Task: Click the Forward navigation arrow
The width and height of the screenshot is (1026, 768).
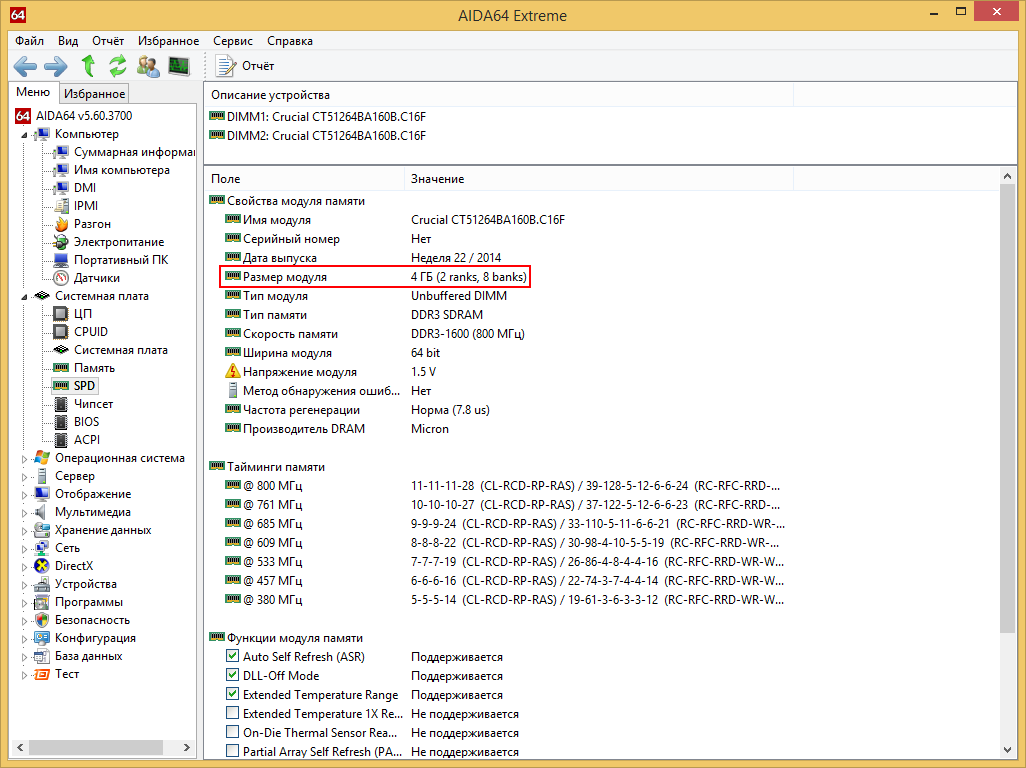Action: (x=56, y=66)
